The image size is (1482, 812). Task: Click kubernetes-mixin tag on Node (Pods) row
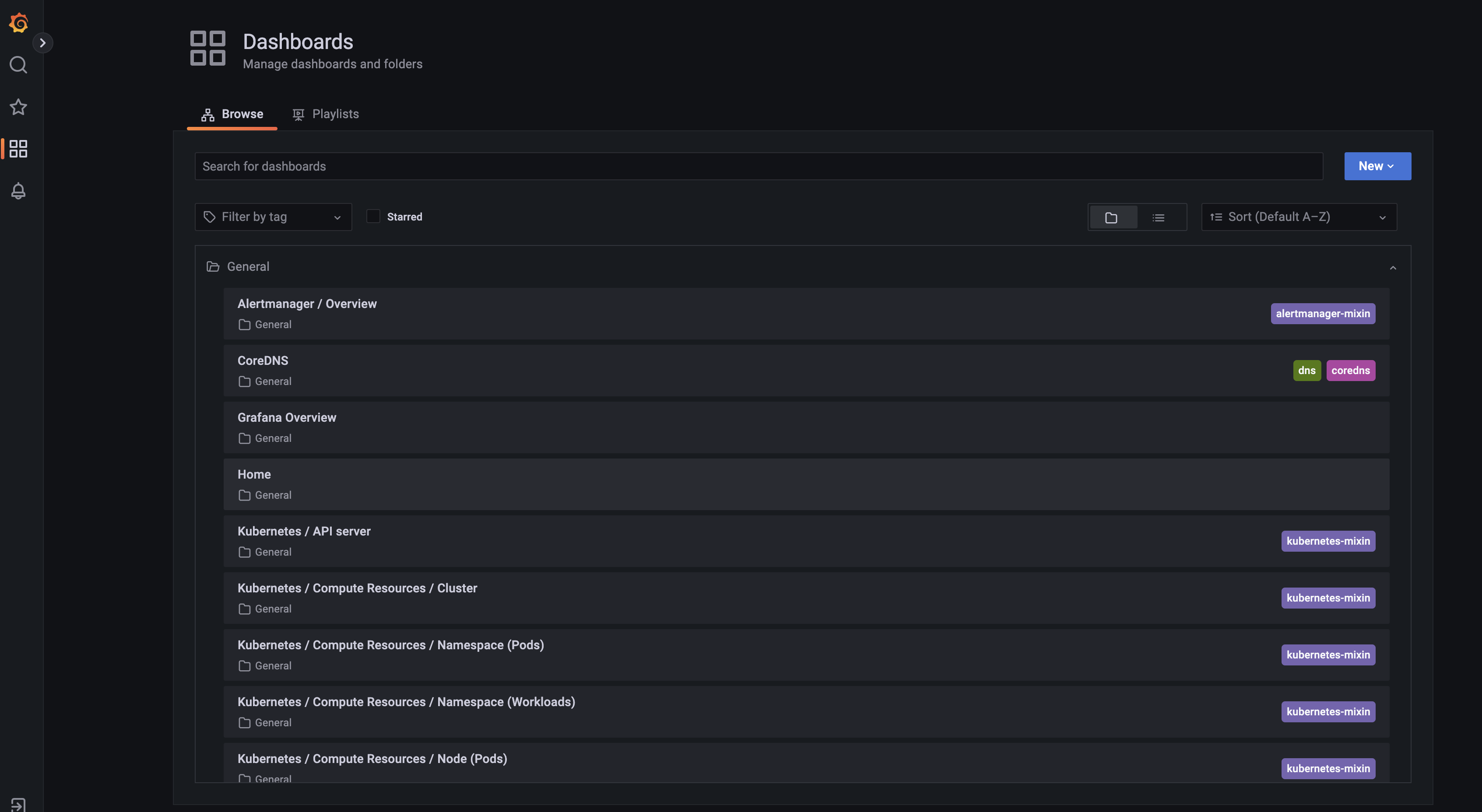(1328, 769)
